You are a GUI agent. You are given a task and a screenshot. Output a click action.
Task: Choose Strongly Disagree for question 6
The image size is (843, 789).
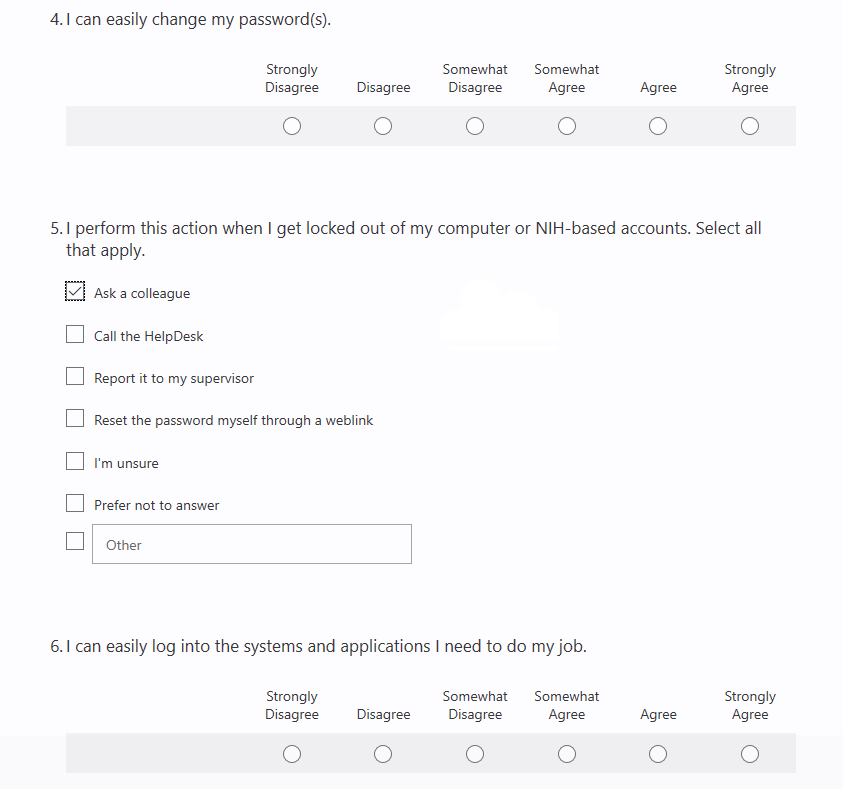point(292,754)
